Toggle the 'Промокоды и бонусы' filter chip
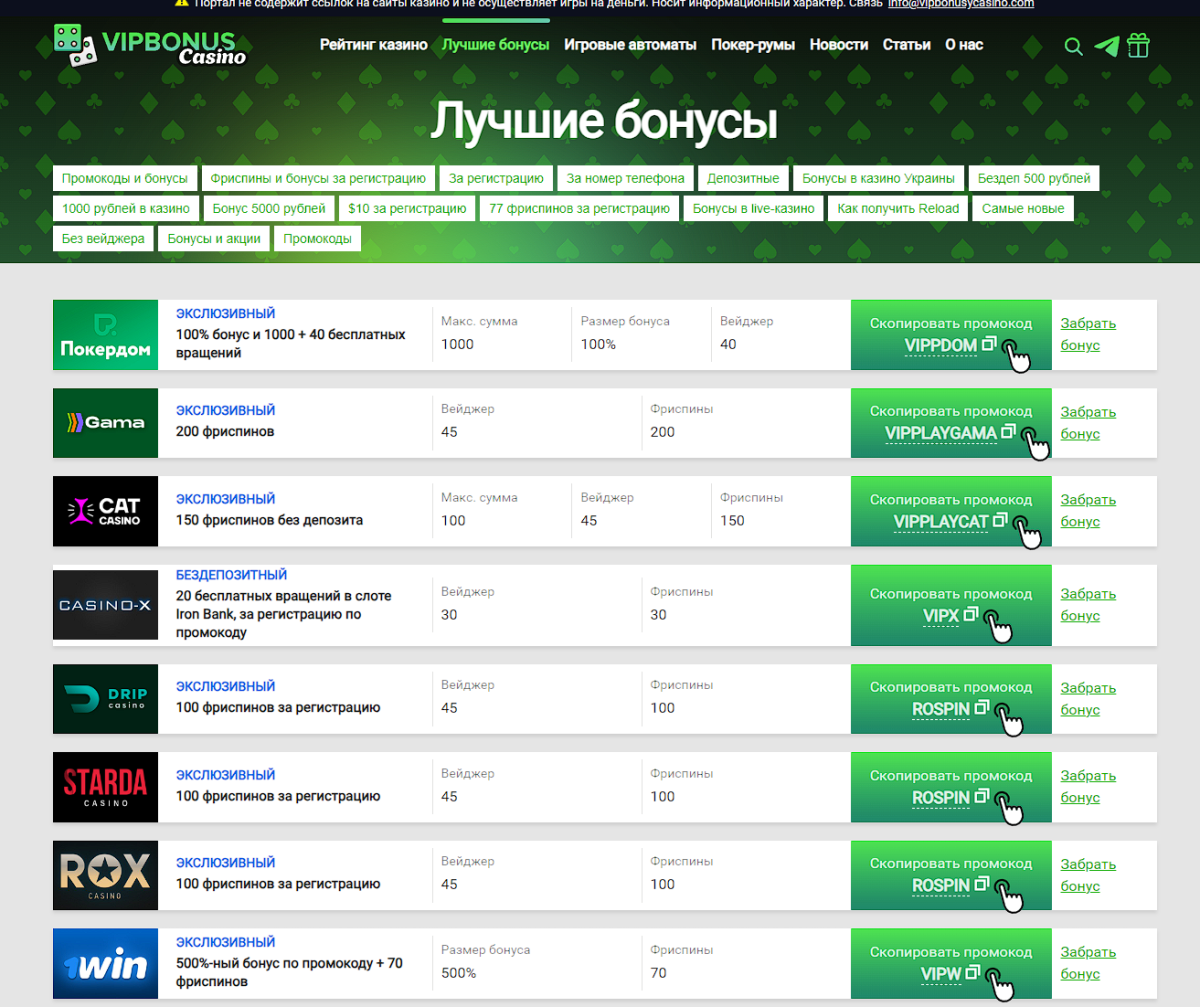The height and width of the screenshot is (1007, 1200). point(127,177)
